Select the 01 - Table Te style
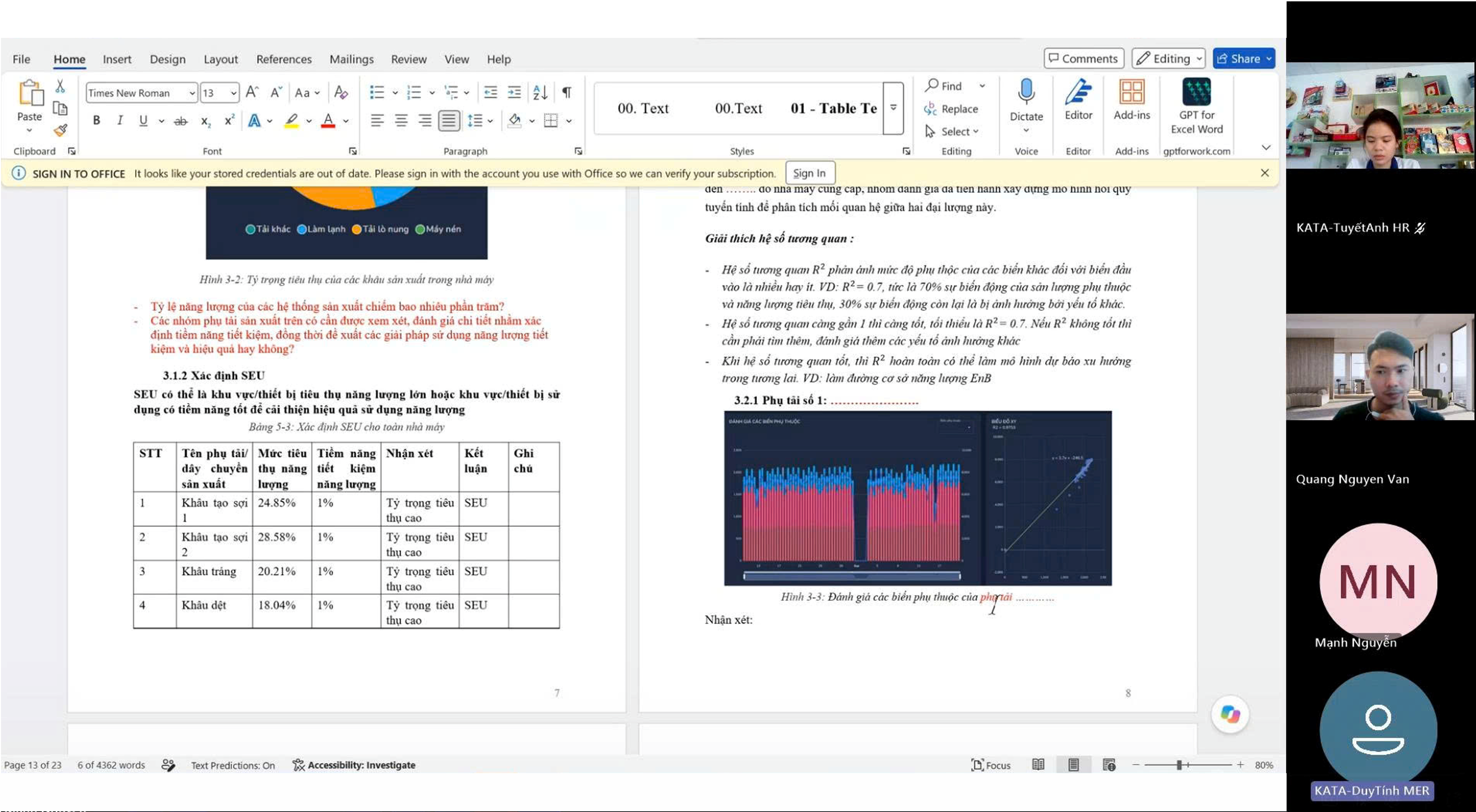The image size is (1476, 812). [833, 108]
